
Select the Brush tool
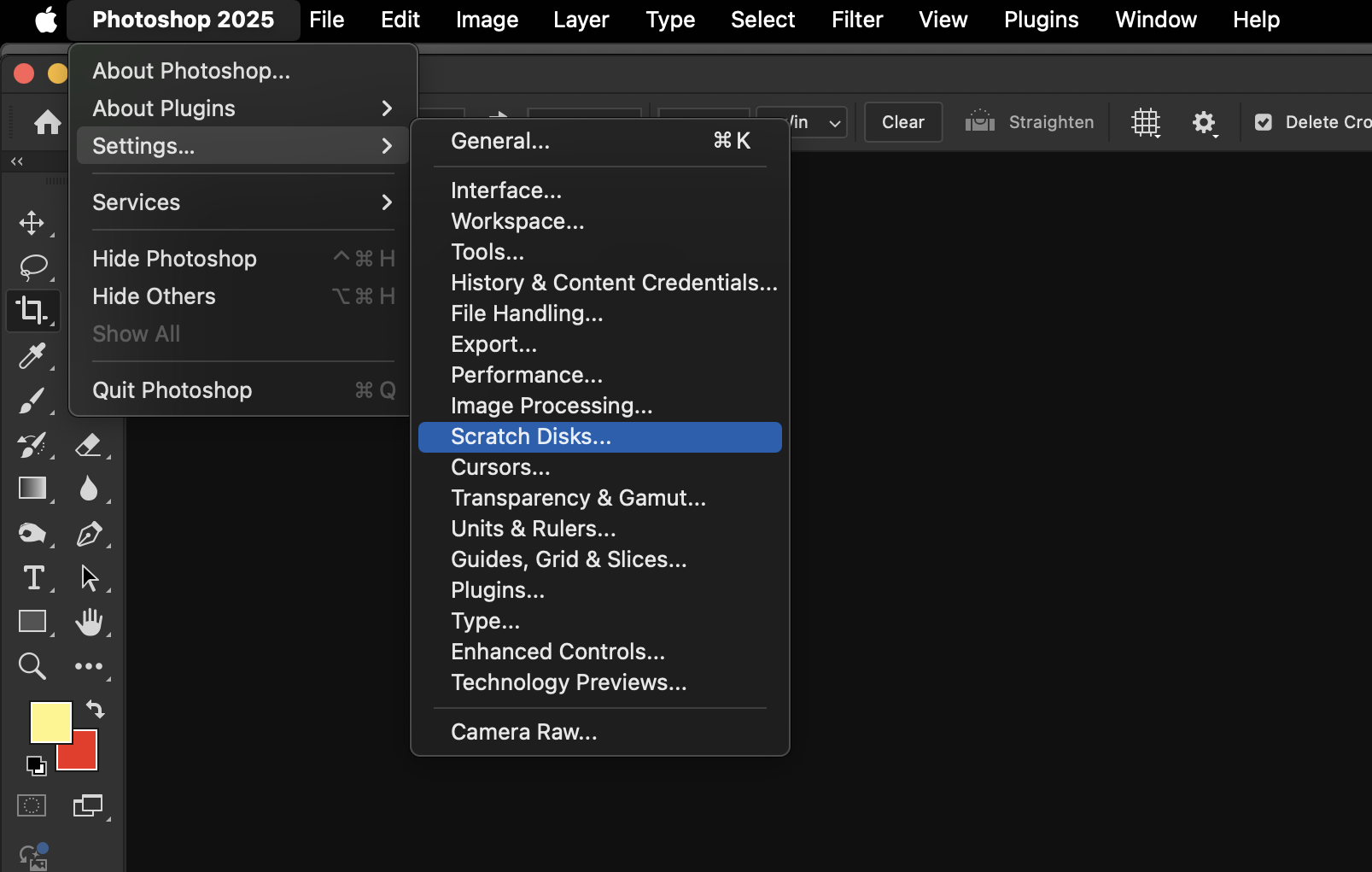(x=32, y=401)
